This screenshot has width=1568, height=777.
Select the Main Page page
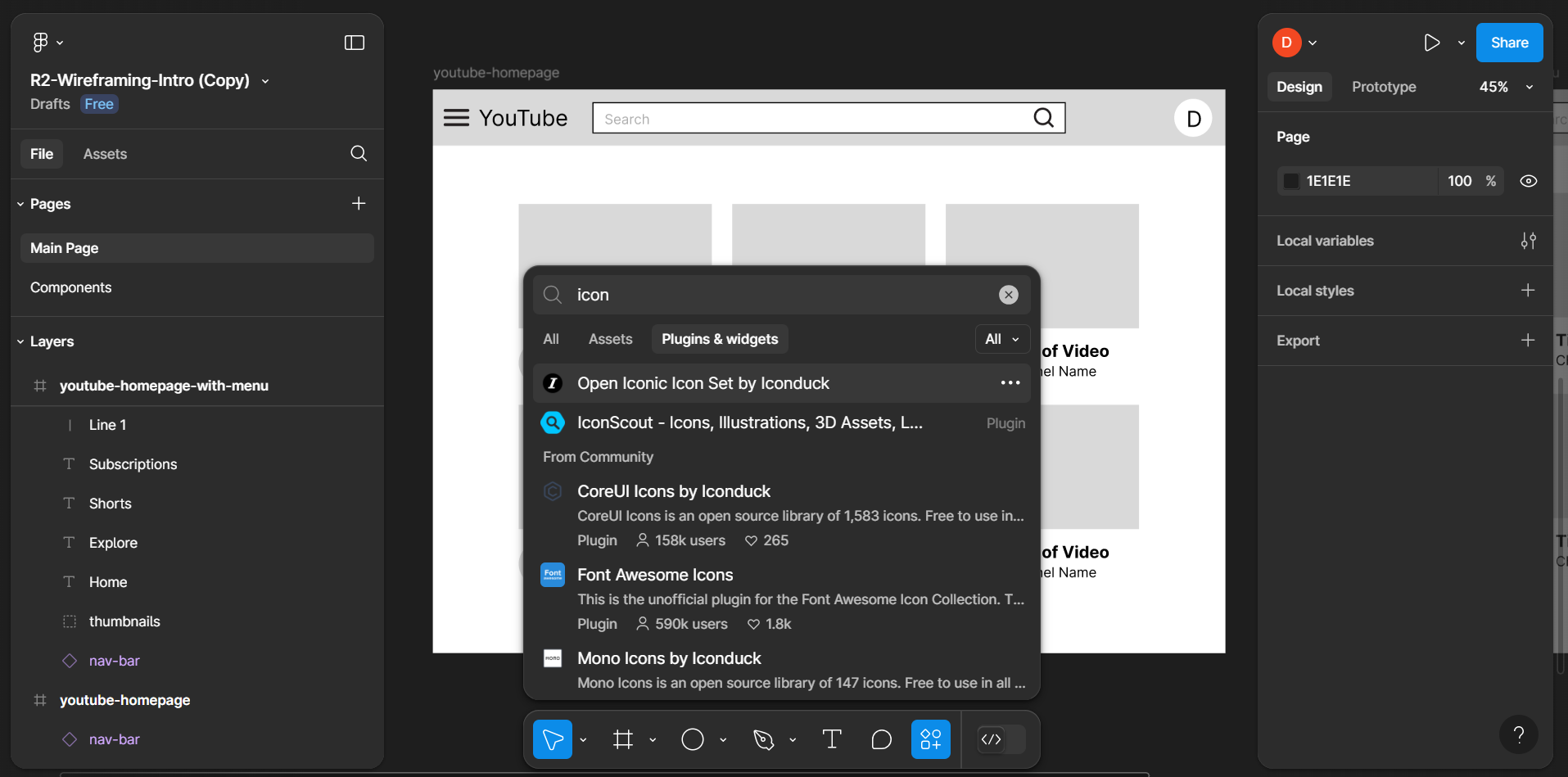pyautogui.click(x=197, y=248)
